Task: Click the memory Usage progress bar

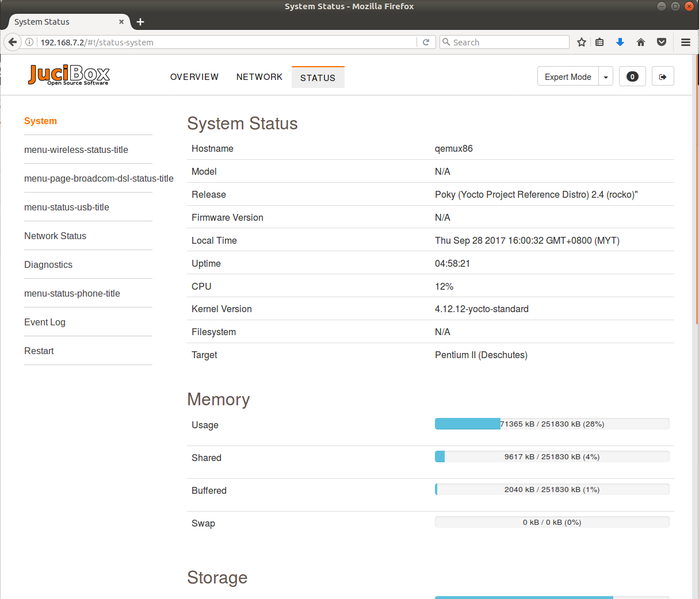Action: [552, 424]
